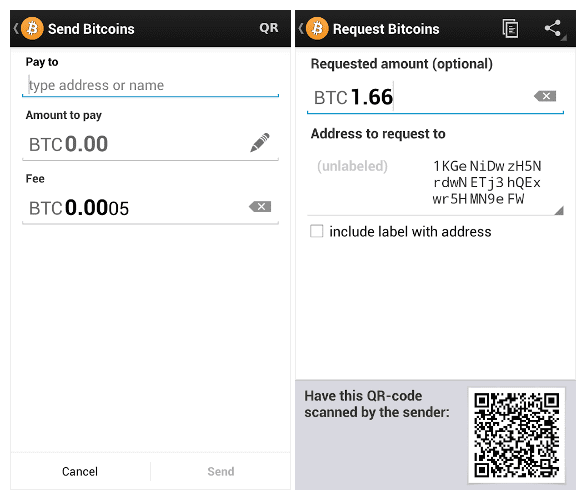
Task: Click the 'type address or name' field
Action: click(150, 85)
